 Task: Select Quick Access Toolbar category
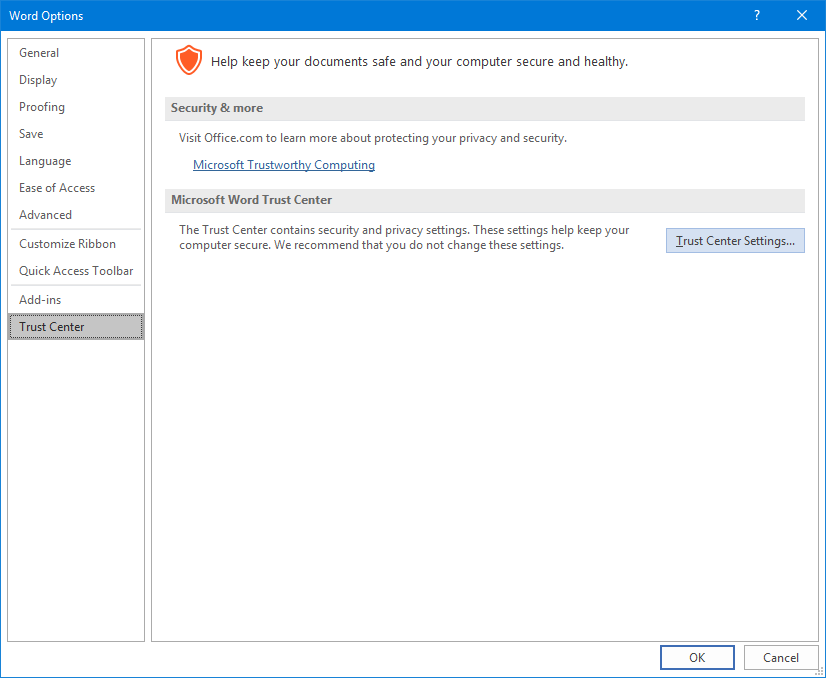click(x=76, y=271)
